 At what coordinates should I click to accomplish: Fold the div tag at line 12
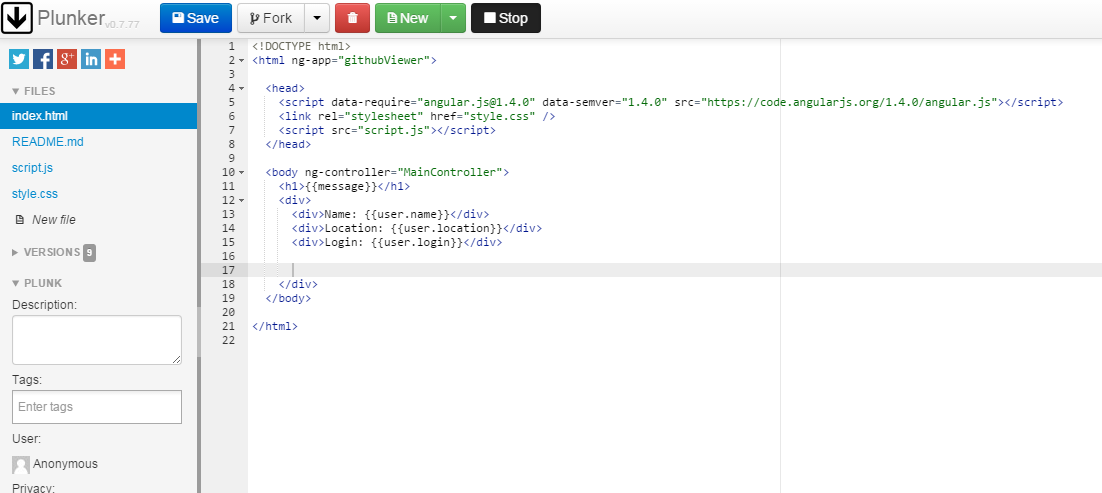click(x=241, y=200)
